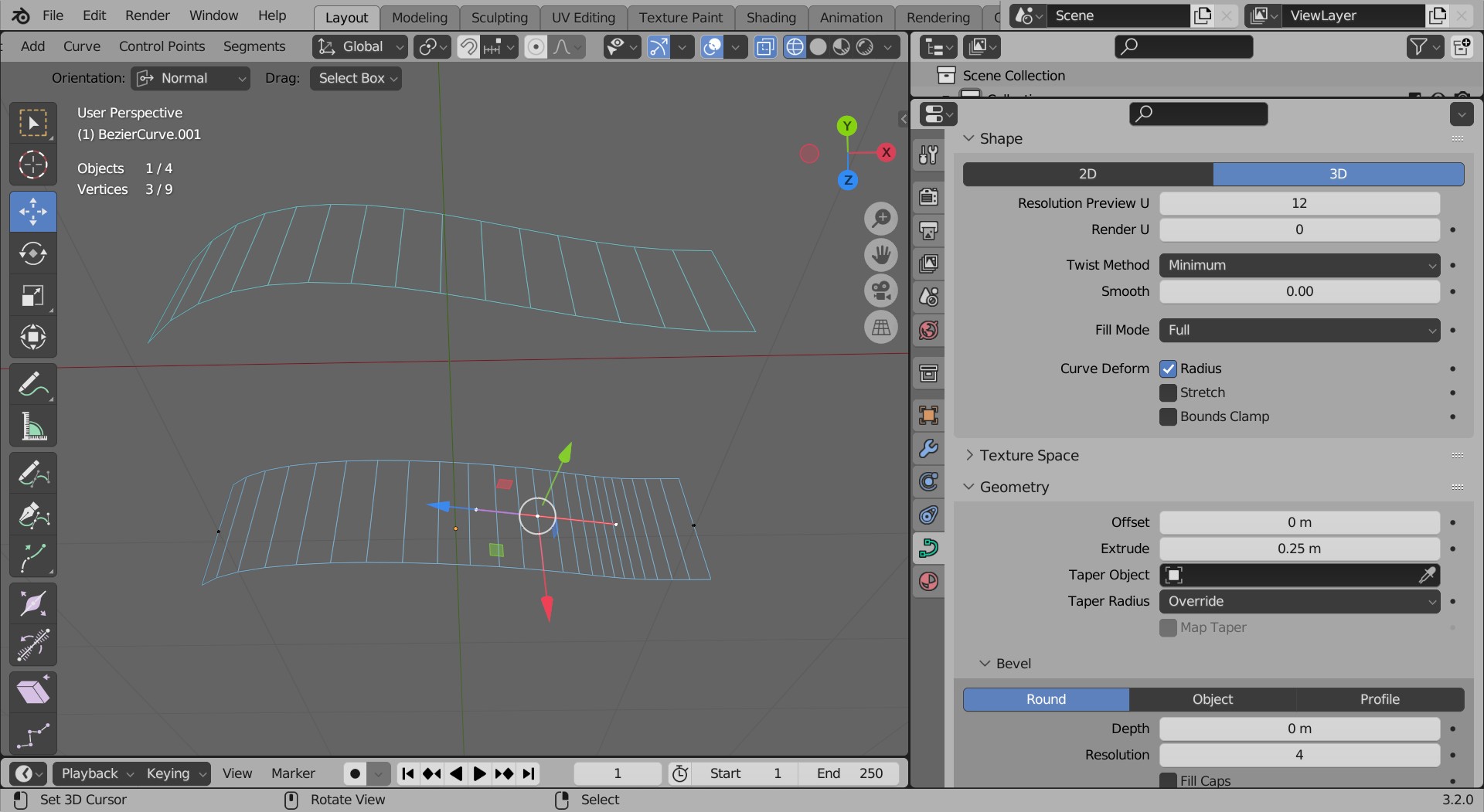1484x812 pixels.
Task: Enable the Stretch checkbox
Action: tap(1168, 392)
